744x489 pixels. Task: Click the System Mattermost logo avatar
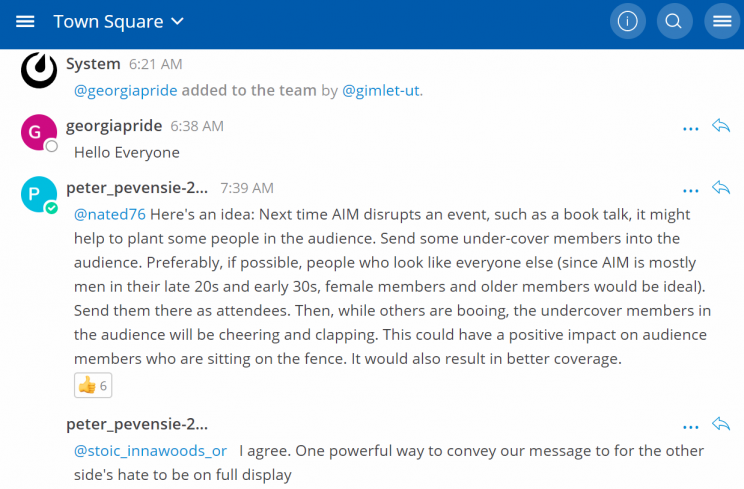pos(39,70)
